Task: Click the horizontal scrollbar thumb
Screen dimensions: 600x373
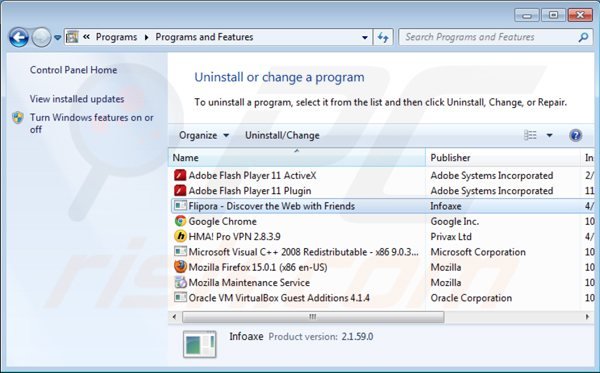Action: (313, 317)
